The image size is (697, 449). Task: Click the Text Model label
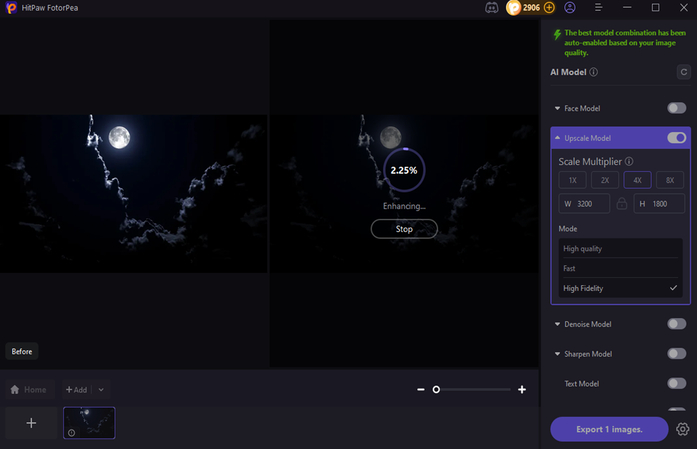[581, 384]
